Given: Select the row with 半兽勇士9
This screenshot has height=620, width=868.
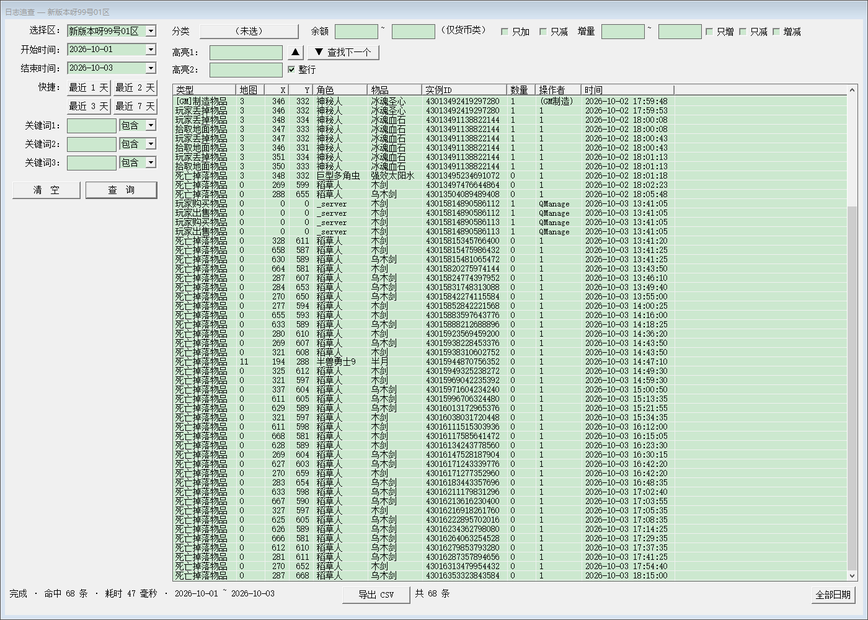Looking at the screenshot, I should [510, 362].
